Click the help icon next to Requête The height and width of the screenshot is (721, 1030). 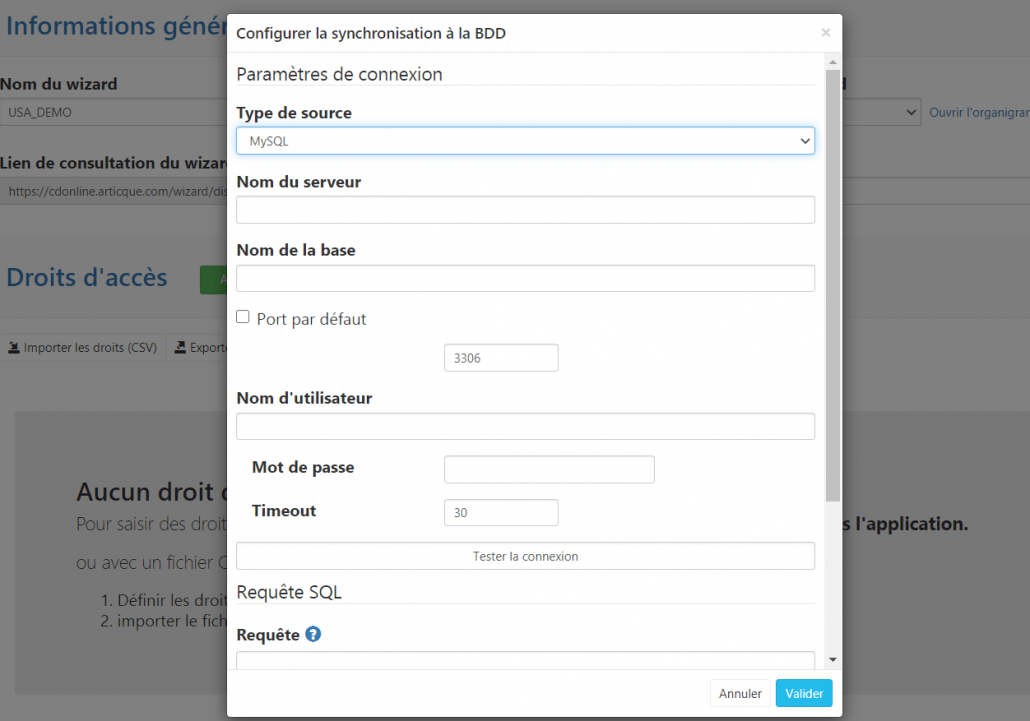[x=313, y=634]
